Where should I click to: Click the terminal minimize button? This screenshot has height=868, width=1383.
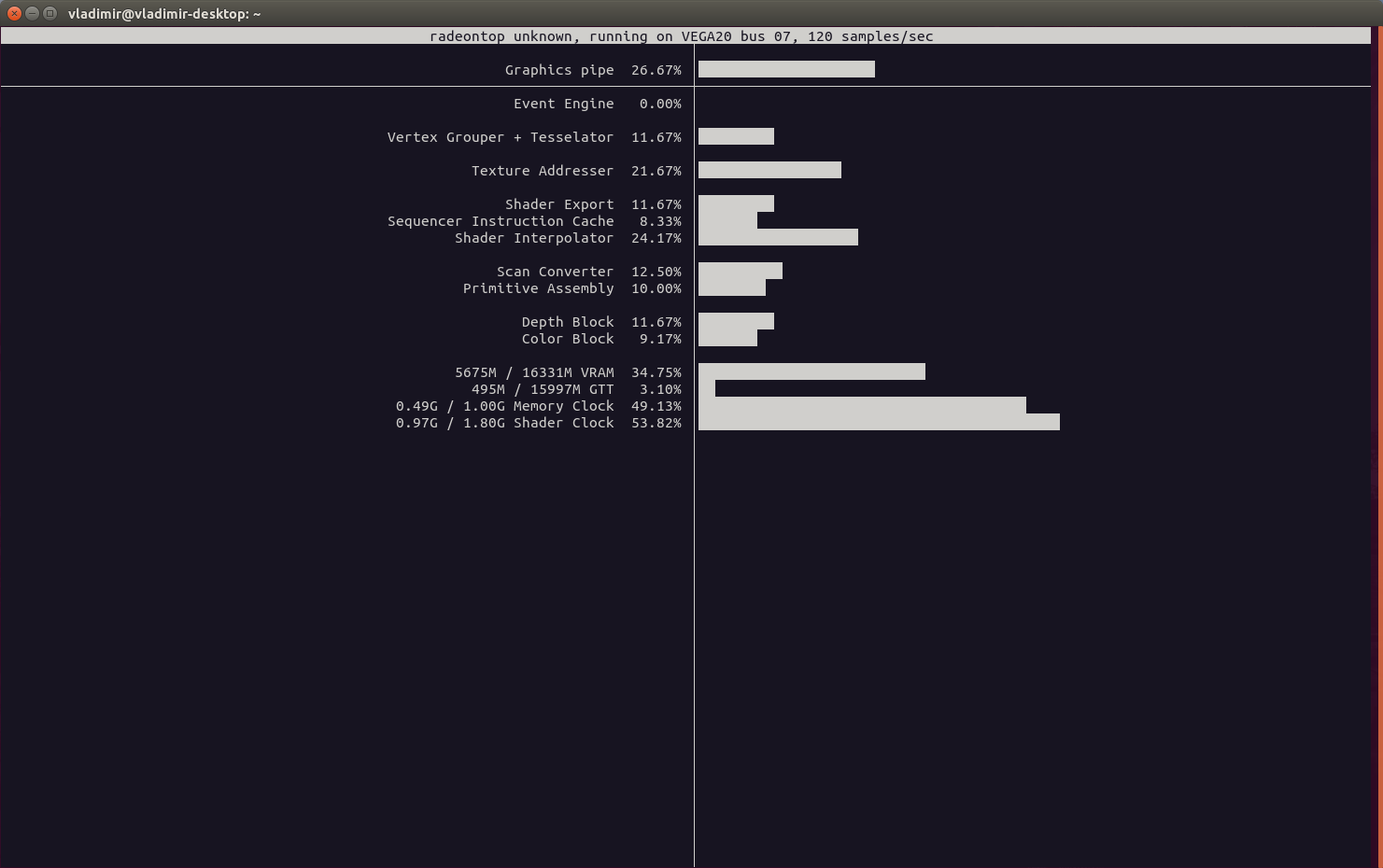31,13
